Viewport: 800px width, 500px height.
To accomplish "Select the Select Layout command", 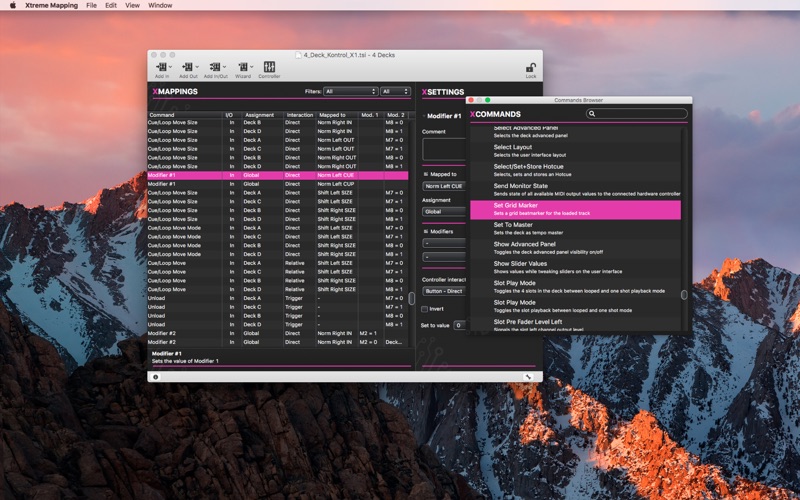I will tap(575, 151).
